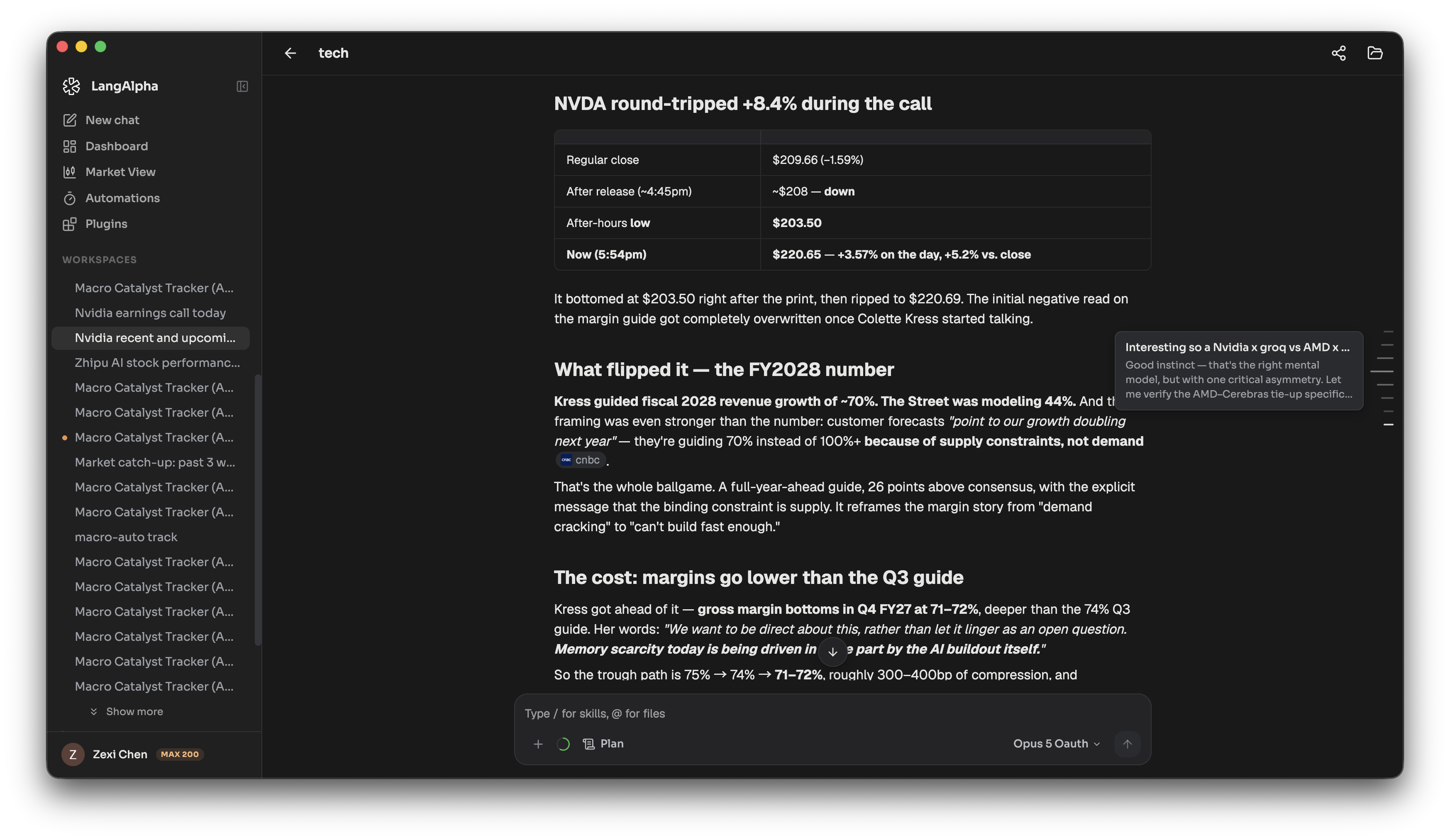Open the Opus 5 Oauth model dropdown

pos(1057,744)
